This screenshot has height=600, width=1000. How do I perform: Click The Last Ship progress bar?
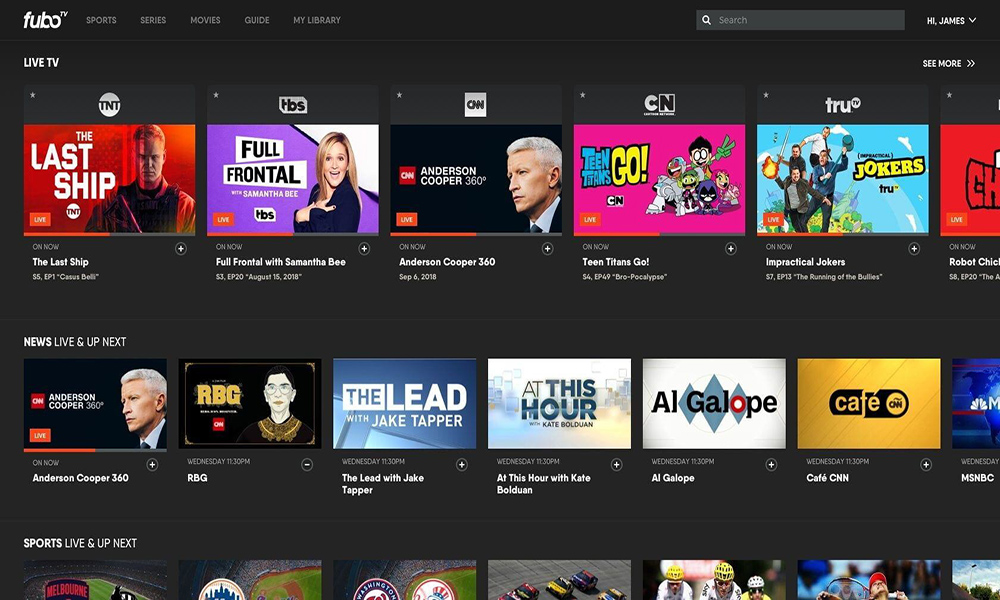point(109,234)
